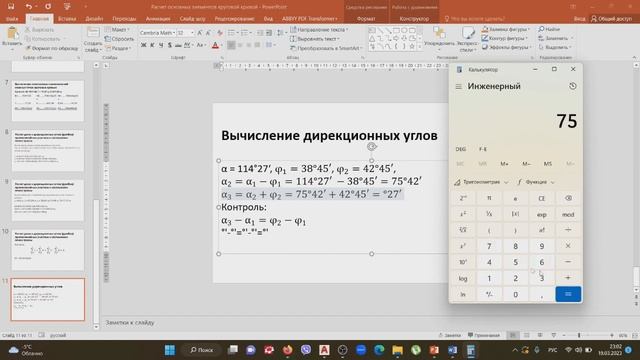
Task: Open the font color red A swatch
Action: 216,45
